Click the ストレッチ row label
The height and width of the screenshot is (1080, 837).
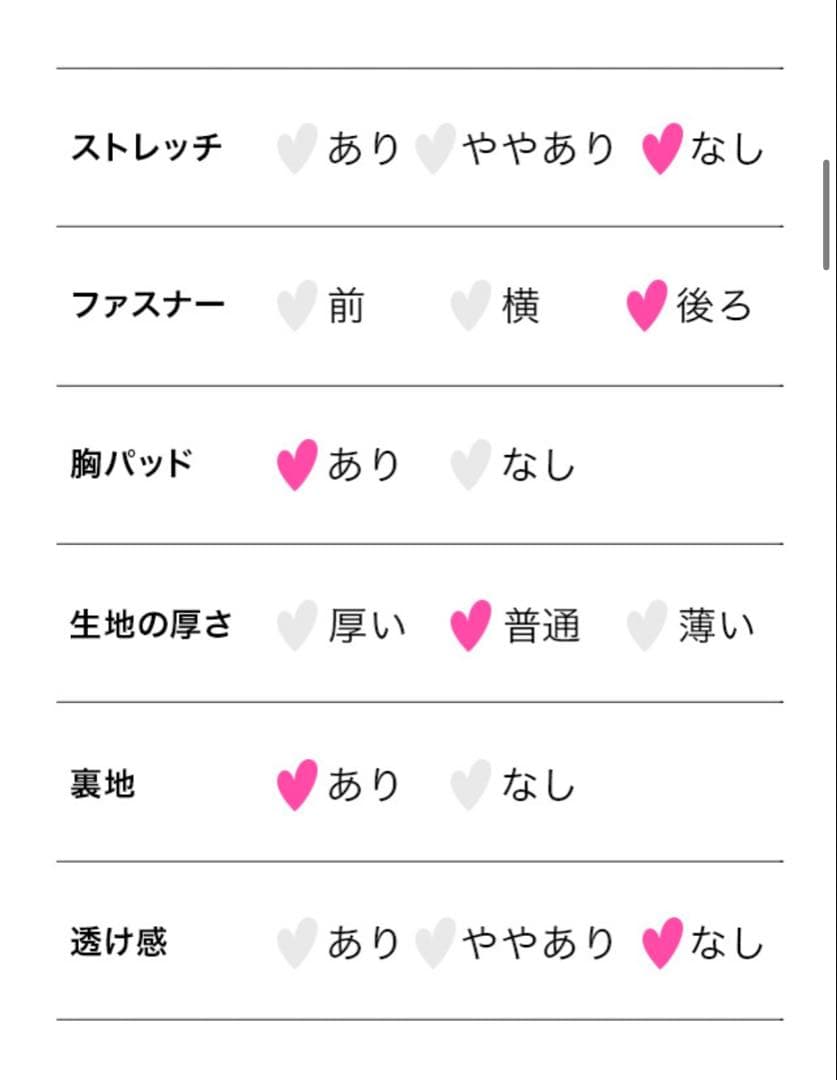pos(146,148)
